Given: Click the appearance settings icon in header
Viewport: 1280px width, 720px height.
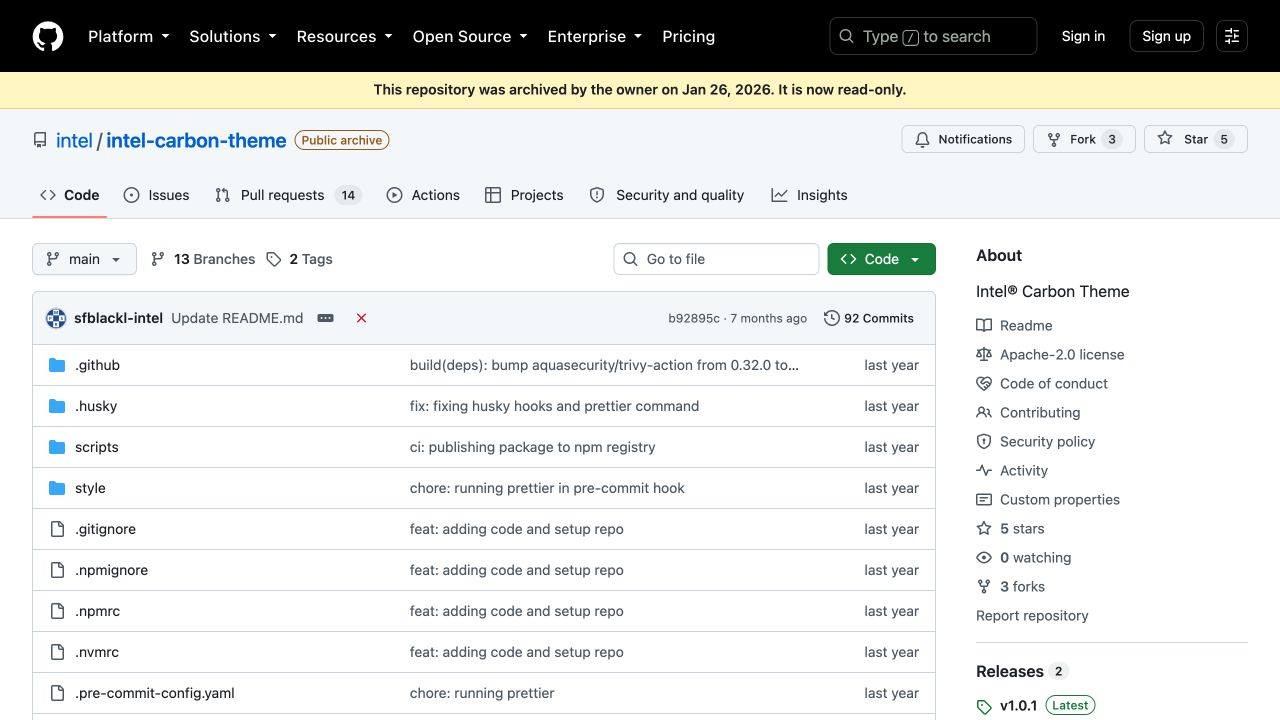Looking at the screenshot, I should (1232, 36).
